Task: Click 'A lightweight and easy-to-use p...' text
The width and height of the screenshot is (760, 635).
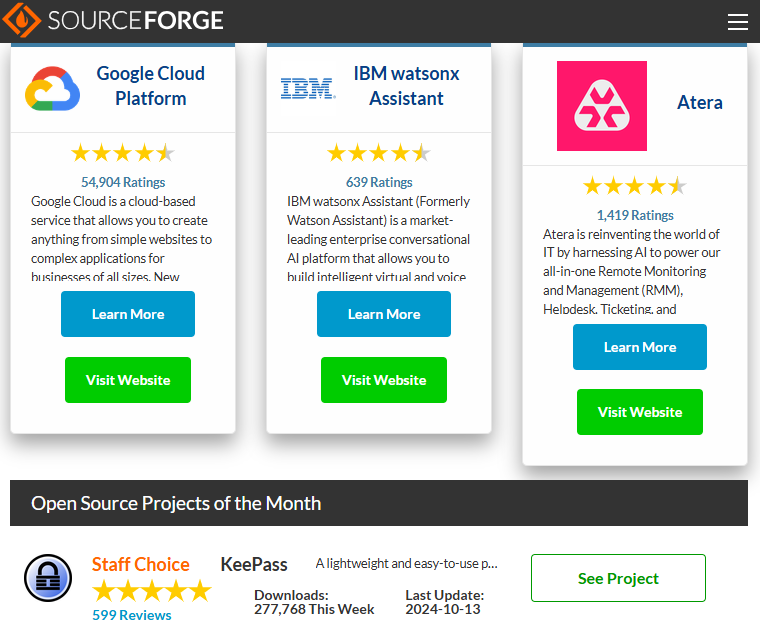Action: [407, 563]
